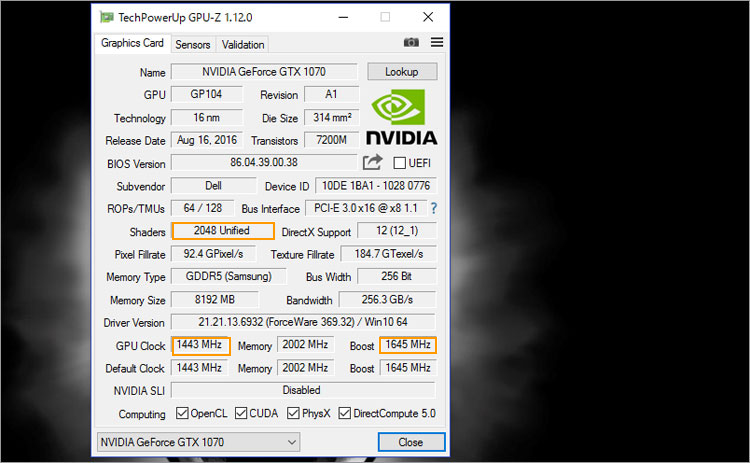
Task: Toggle the PhysX checkbox
Action: [x=293, y=413]
